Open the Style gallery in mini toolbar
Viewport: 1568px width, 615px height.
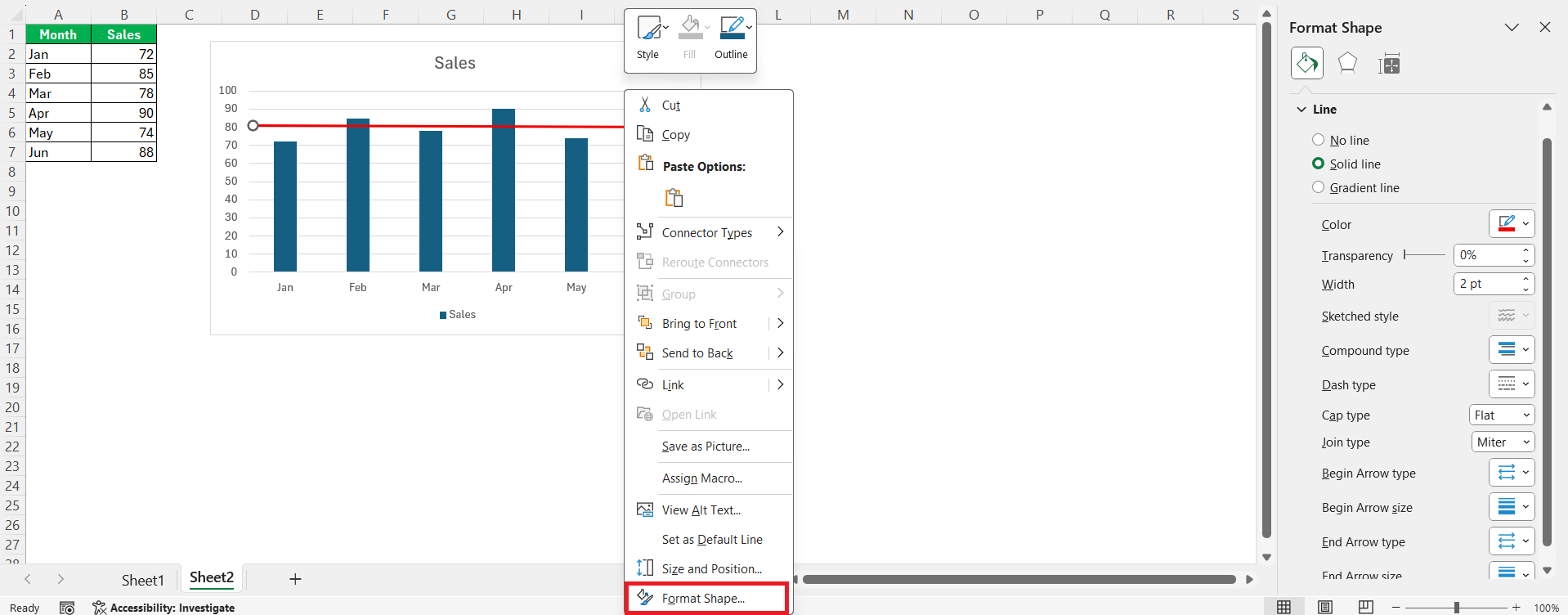pyautogui.click(x=652, y=38)
